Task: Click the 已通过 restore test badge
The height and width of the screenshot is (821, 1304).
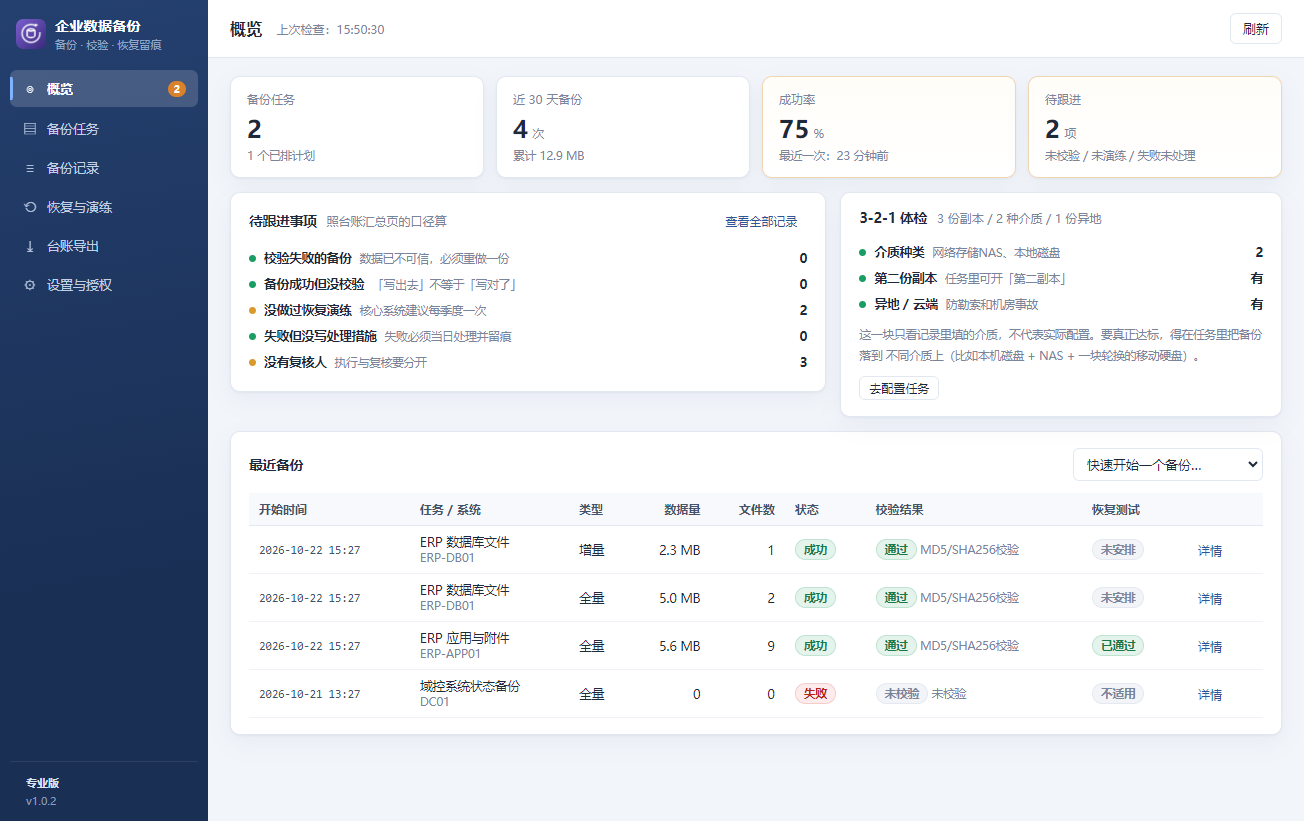Action: point(1118,646)
